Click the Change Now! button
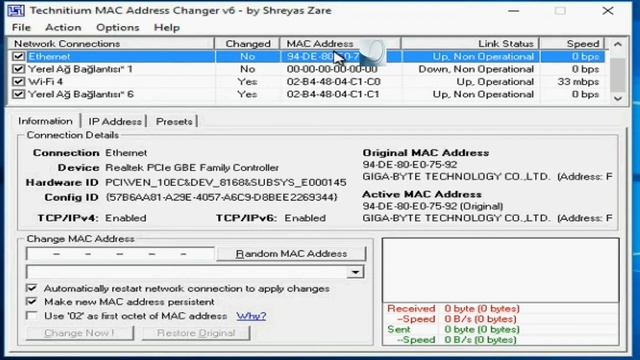 point(80,333)
